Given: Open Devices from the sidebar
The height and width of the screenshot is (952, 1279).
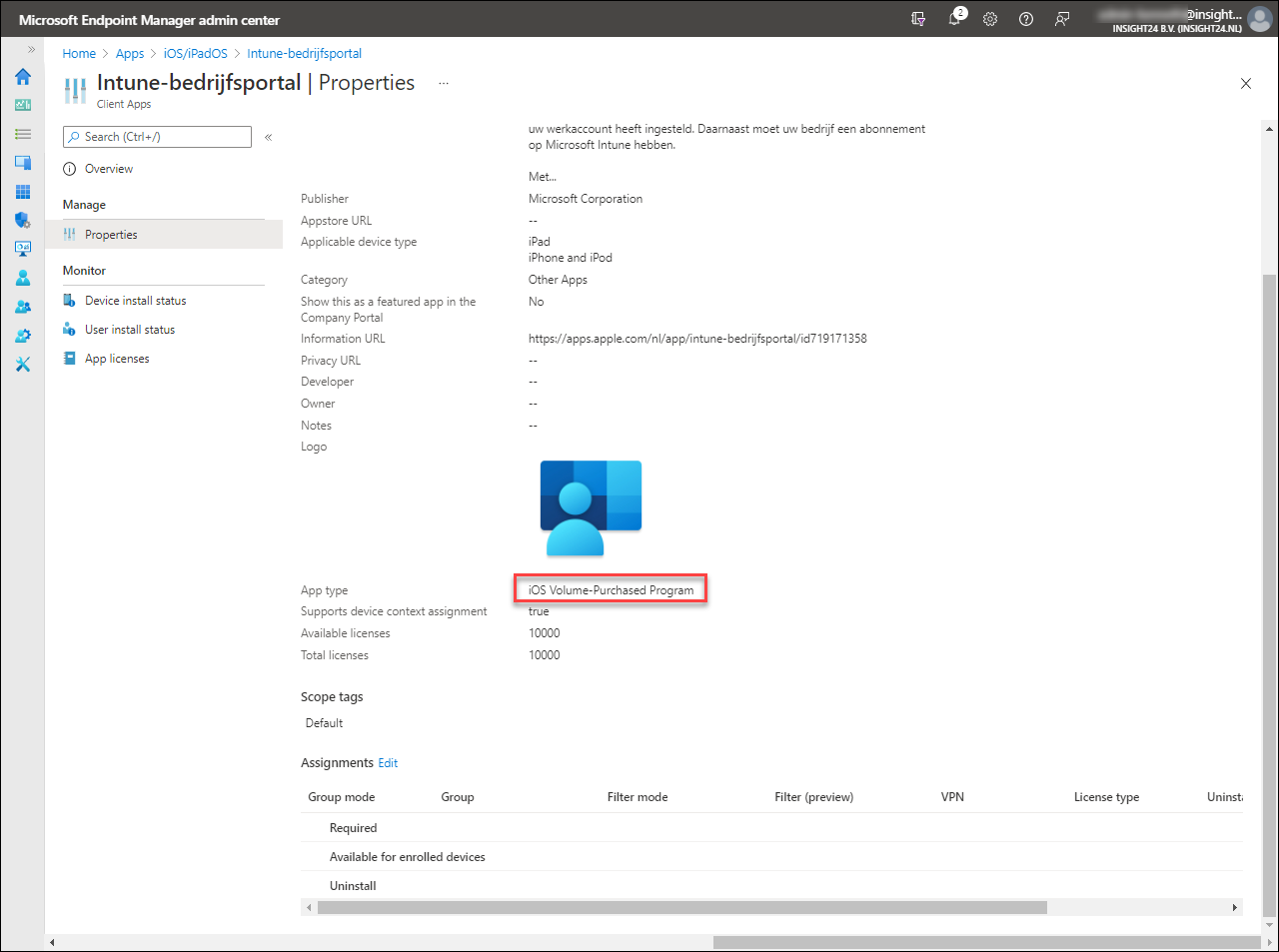Looking at the screenshot, I should pyautogui.click(x=23, y=163).
